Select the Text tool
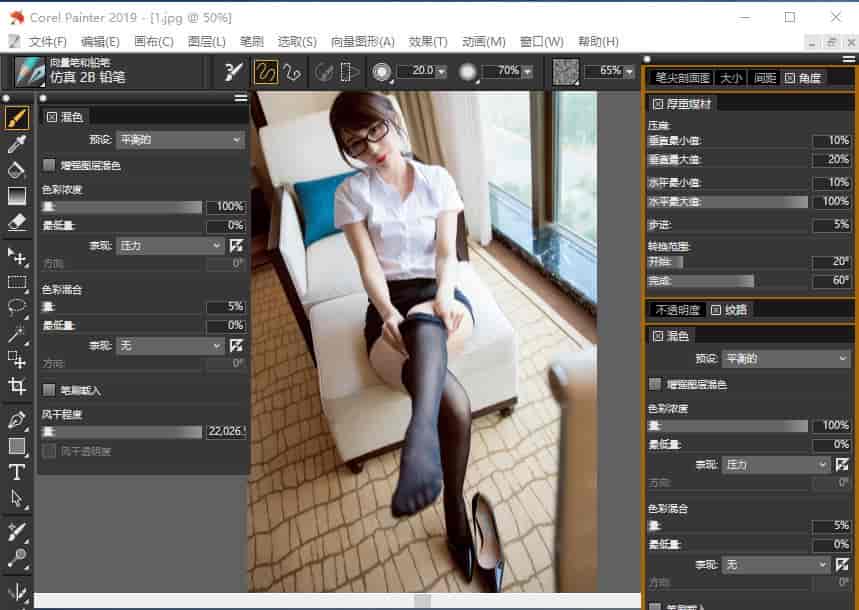Screen dimensions: 859x610 tap(17, 472)
